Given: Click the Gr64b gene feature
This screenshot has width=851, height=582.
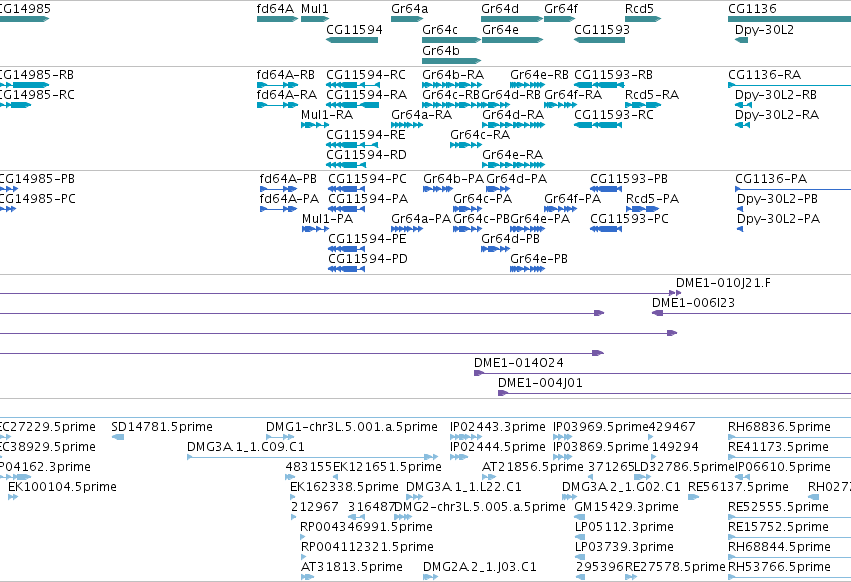Looking at the screenshot, I should tap(452, 60).
